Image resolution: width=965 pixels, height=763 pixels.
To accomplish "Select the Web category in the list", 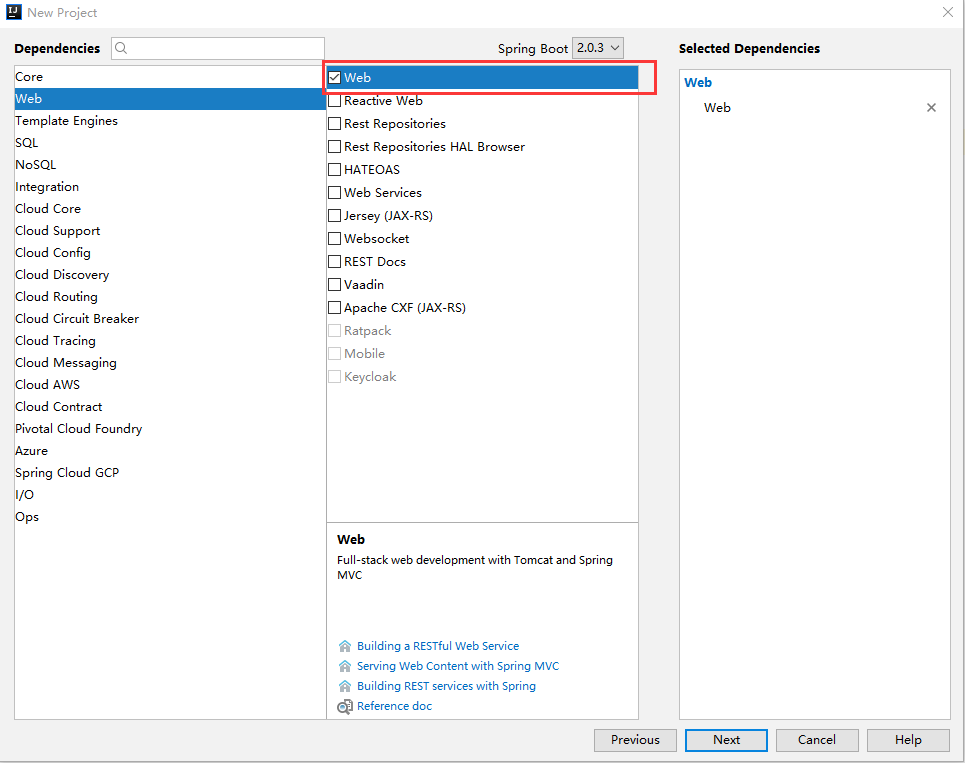I will pyautogui.click(x=170, y=98).
